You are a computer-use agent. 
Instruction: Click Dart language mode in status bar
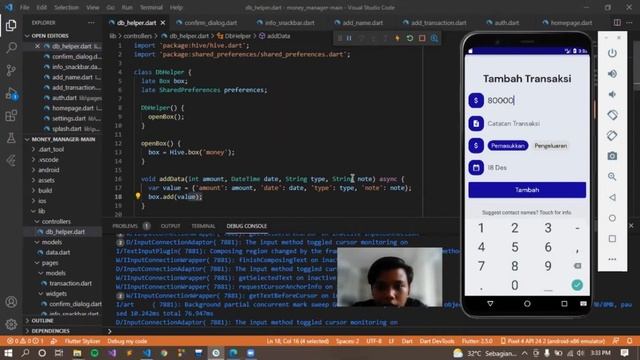point(407,341)
